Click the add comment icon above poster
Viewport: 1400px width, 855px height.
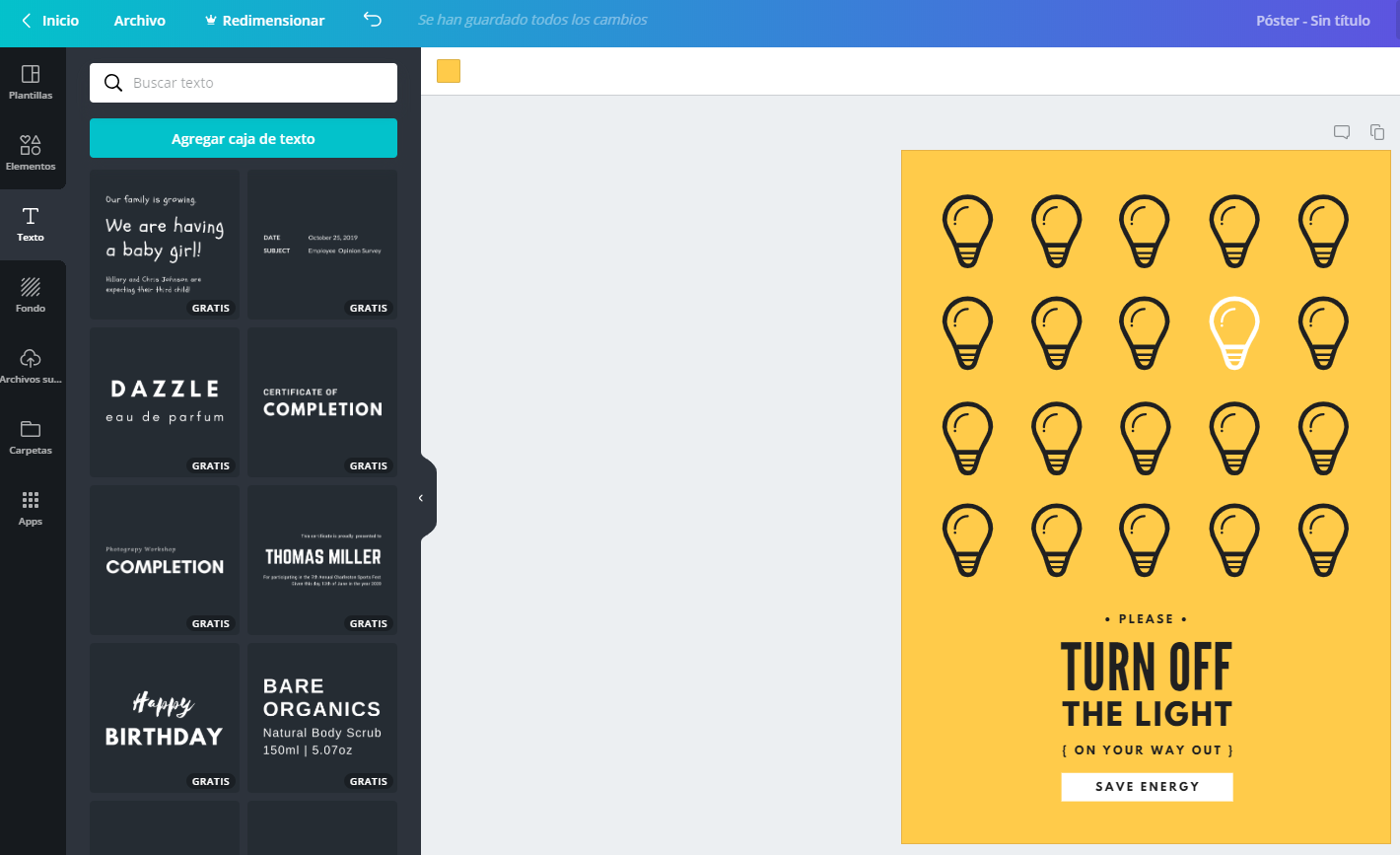tap(1342, 132)
